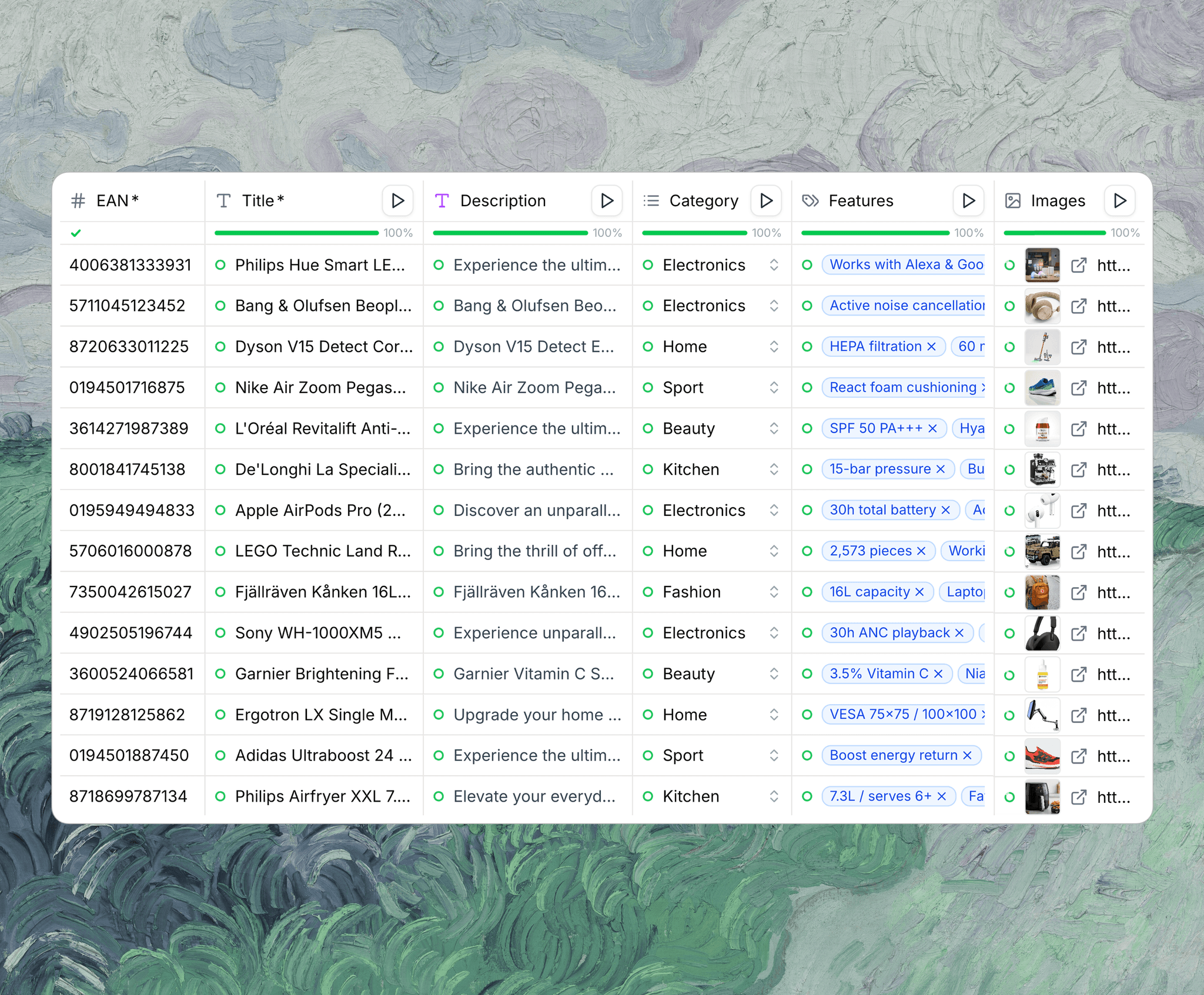This screenshot has height=995, width=1204.
Task: Open the Category selector on the Nike Air Zoom row
Action: [x=774, y=387]
